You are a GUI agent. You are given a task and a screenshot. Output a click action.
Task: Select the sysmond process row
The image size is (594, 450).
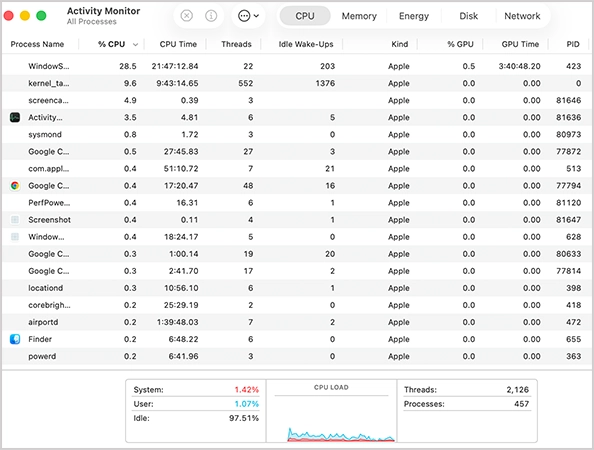point(297,134)
